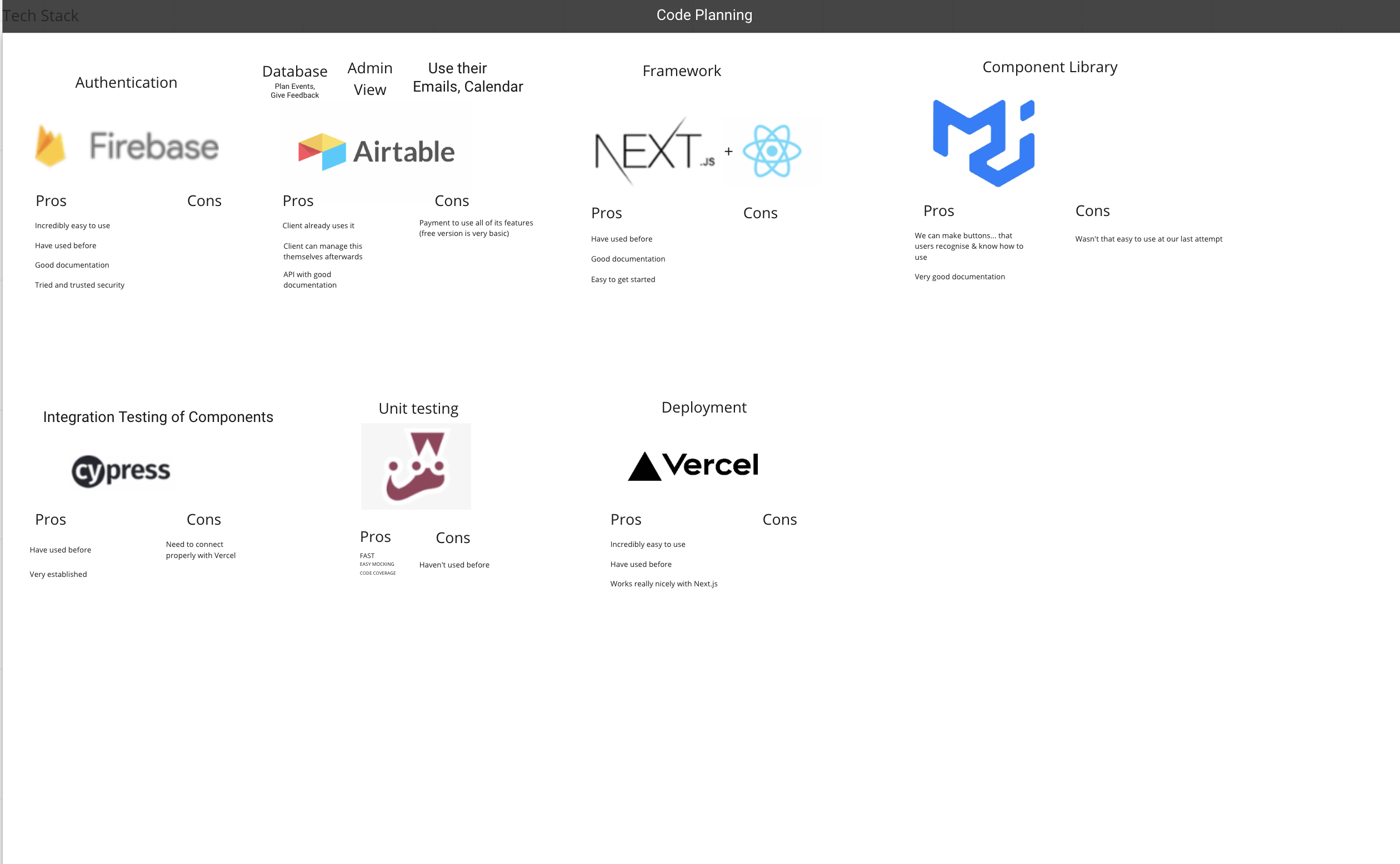Click the Database heading
The width and height of the screenshot is (1400, 864).
[x=295, y=71]
